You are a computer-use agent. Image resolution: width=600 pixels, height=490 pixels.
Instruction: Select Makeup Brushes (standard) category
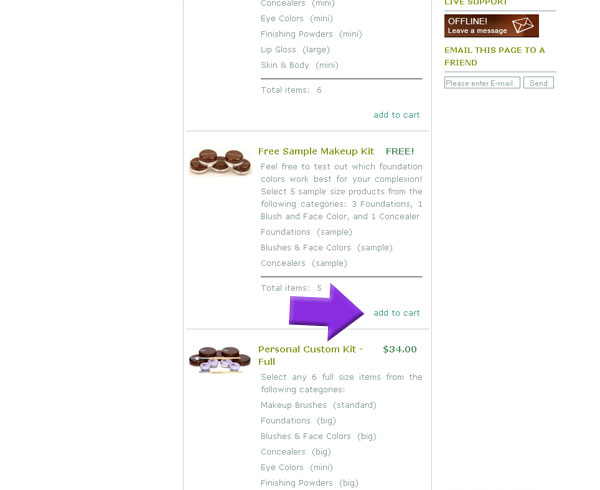[x=318, y=405]
